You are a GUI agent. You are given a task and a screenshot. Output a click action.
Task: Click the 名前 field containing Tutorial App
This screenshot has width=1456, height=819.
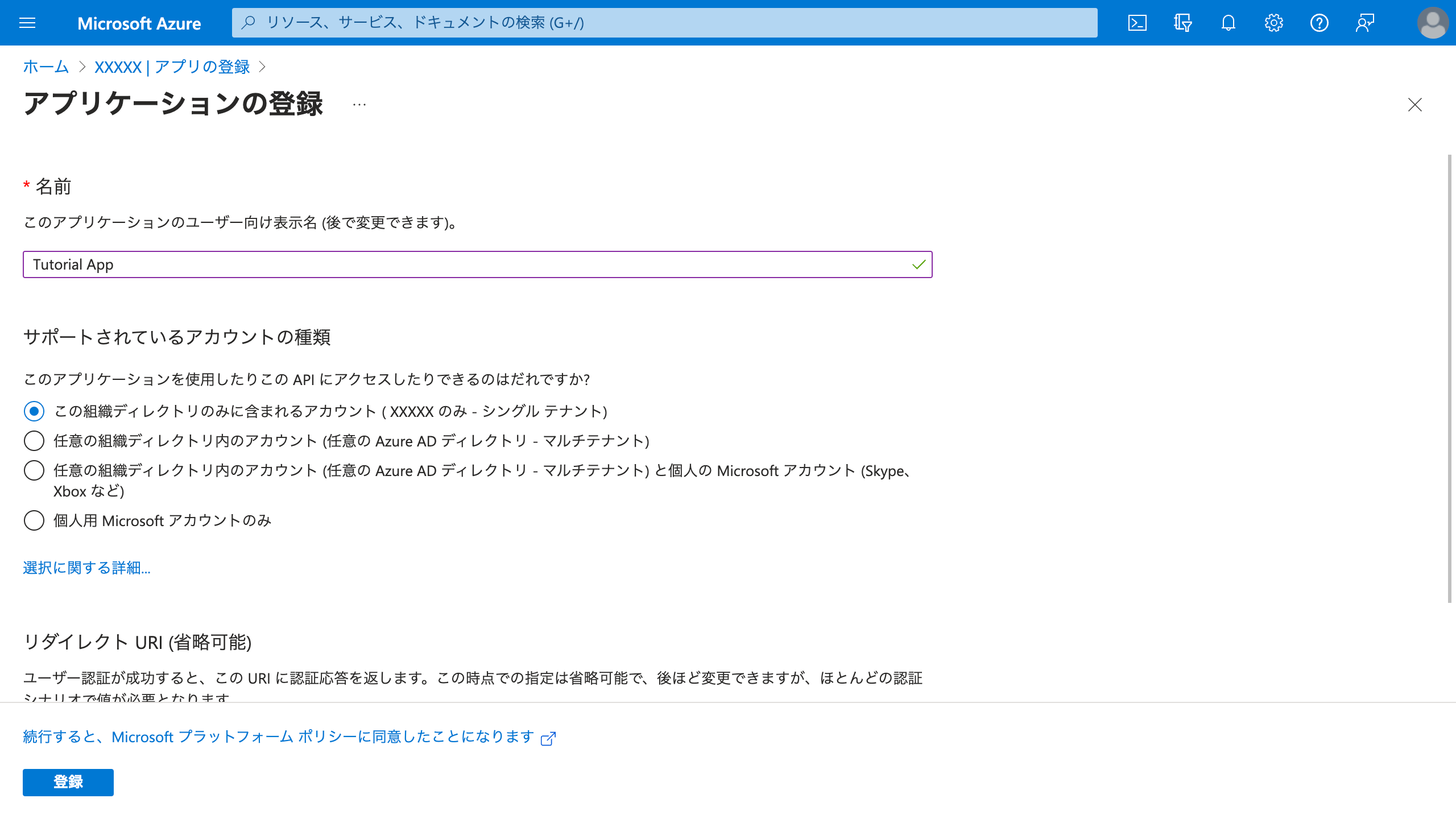[x=466, y=264]
